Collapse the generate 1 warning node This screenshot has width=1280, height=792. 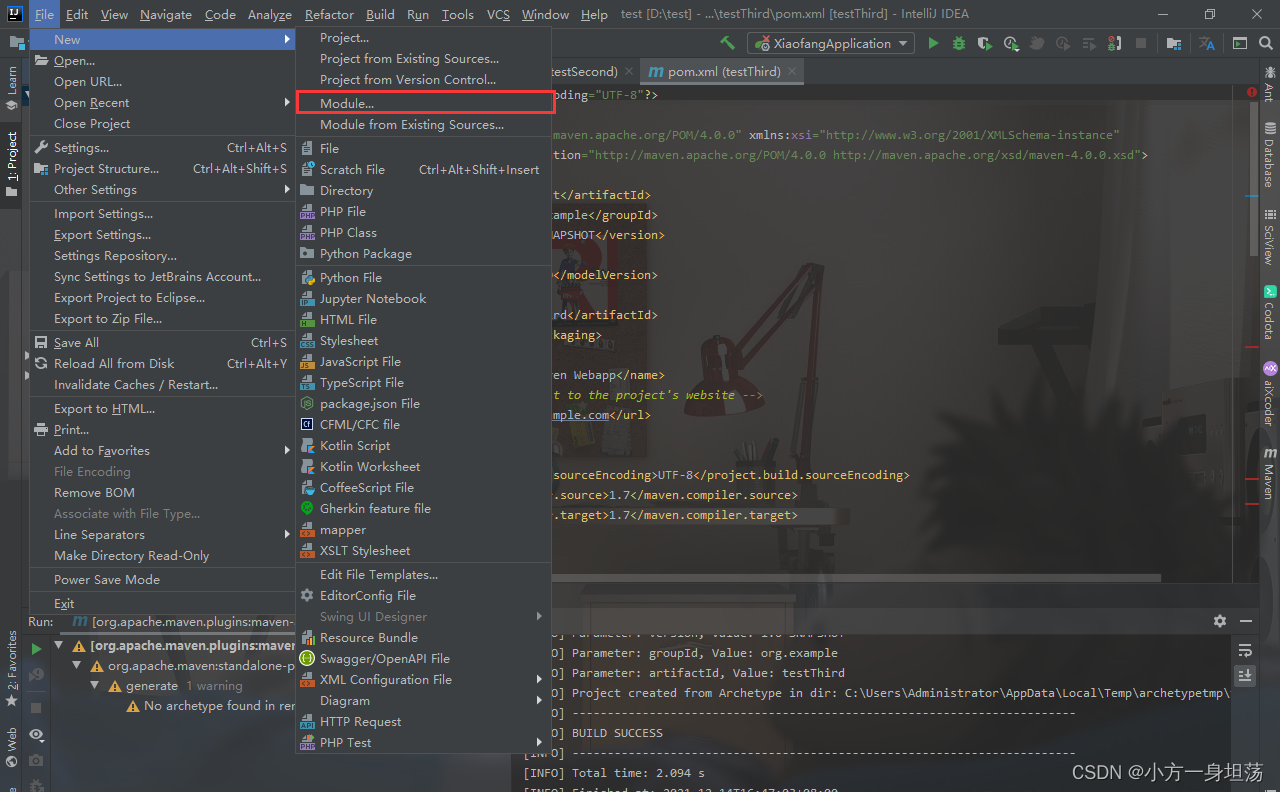pos(95,686)
